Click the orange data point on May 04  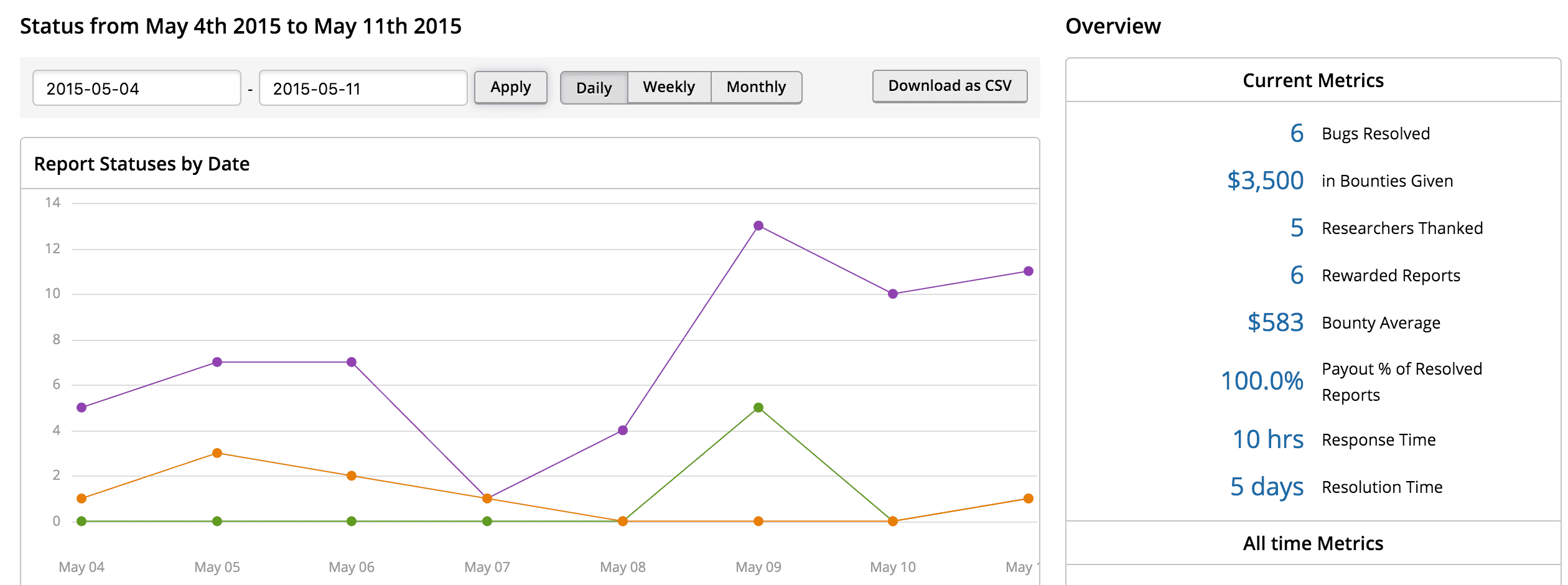click(82, 498)
